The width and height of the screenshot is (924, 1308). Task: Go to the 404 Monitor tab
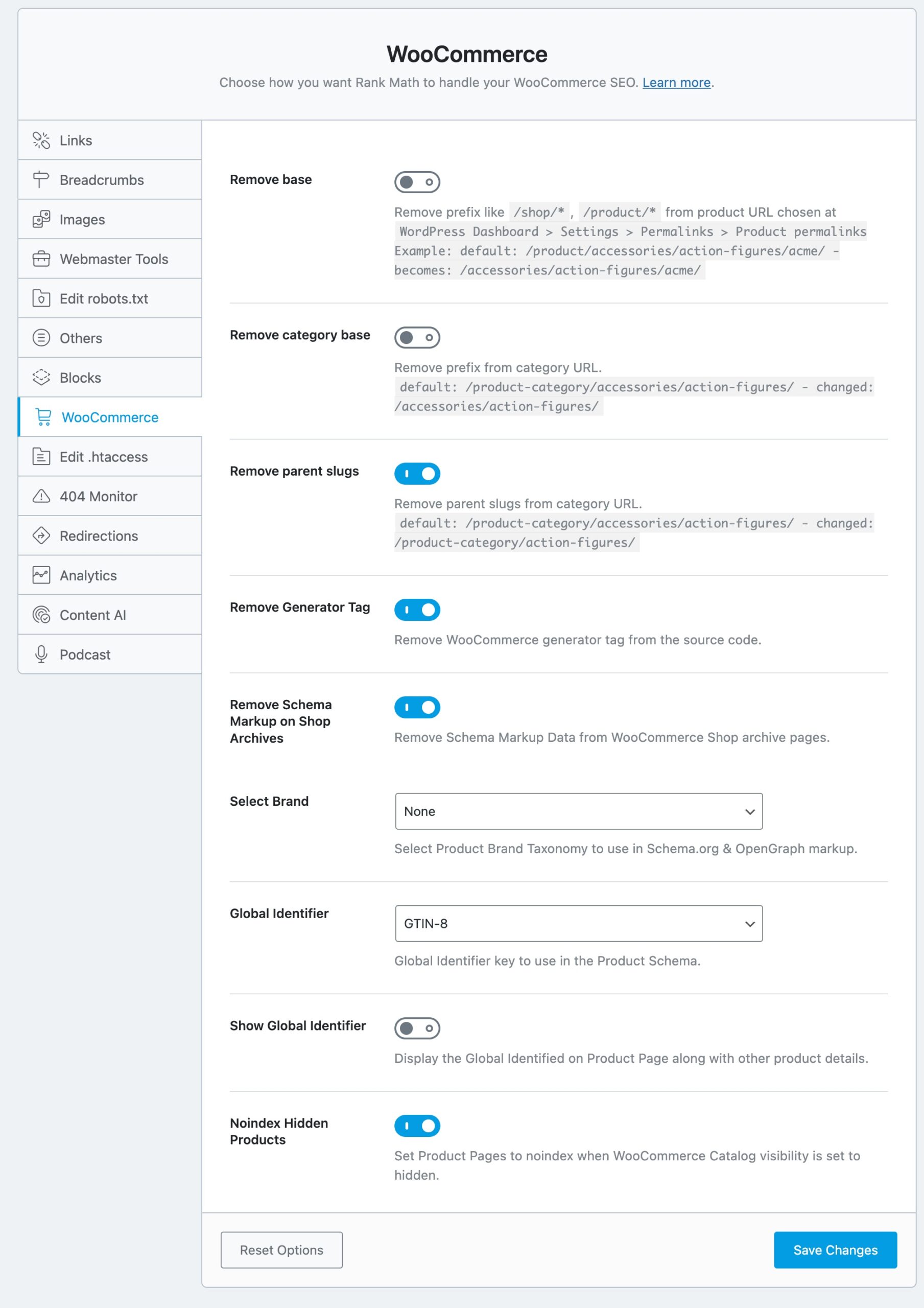110,496
